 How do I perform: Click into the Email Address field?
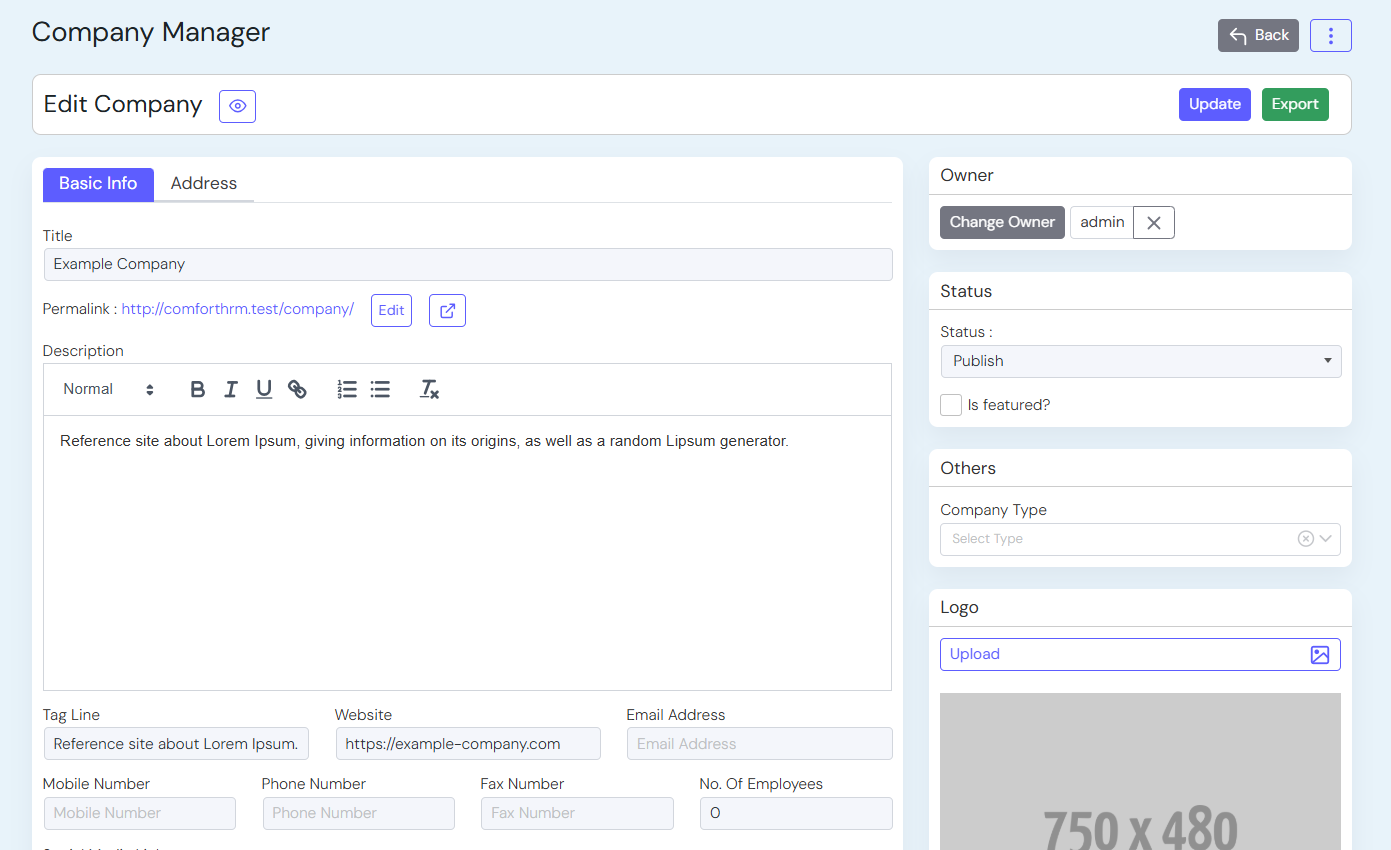(x=758, y=744)
